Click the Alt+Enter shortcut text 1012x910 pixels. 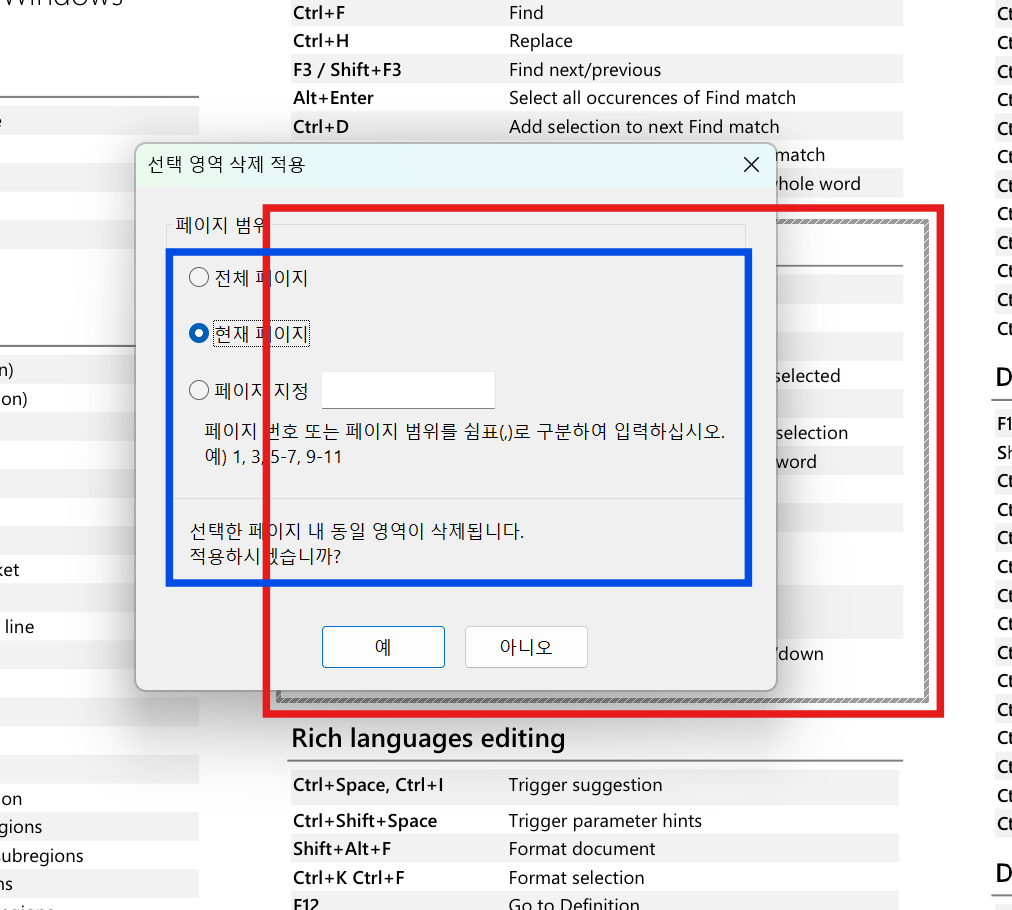tap(333, 98)
